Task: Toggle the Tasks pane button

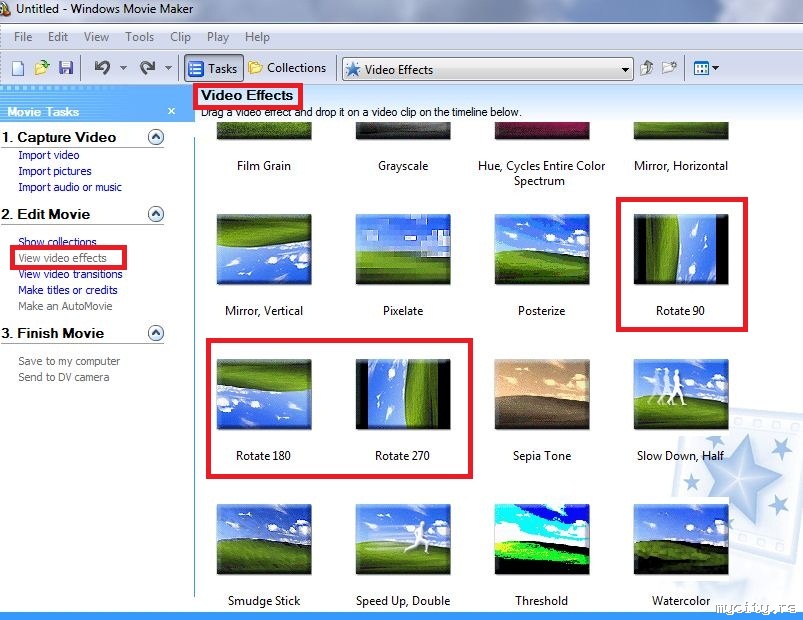Action: coord(214,68)
